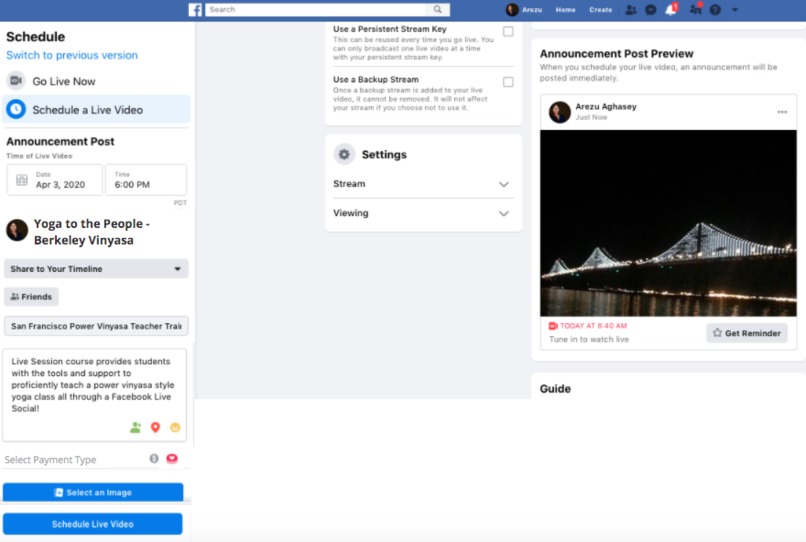Click the info icon beside Select Payment Type

154,459
